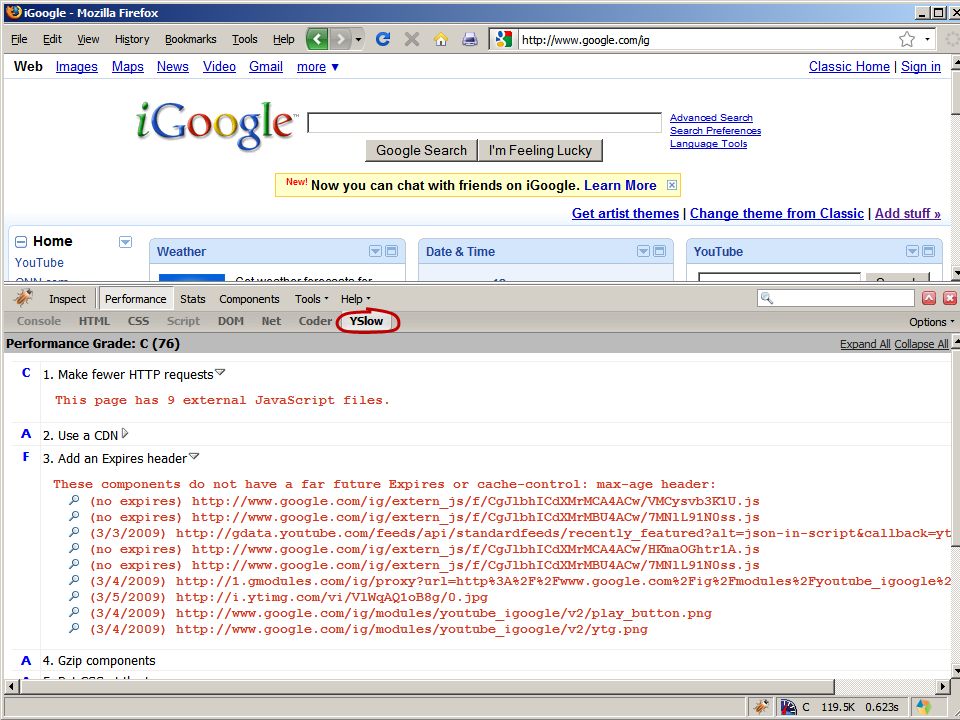Maximize the Weather gadget
The width and height of the screenshot is (960, 720).
[x=391, y=251]
